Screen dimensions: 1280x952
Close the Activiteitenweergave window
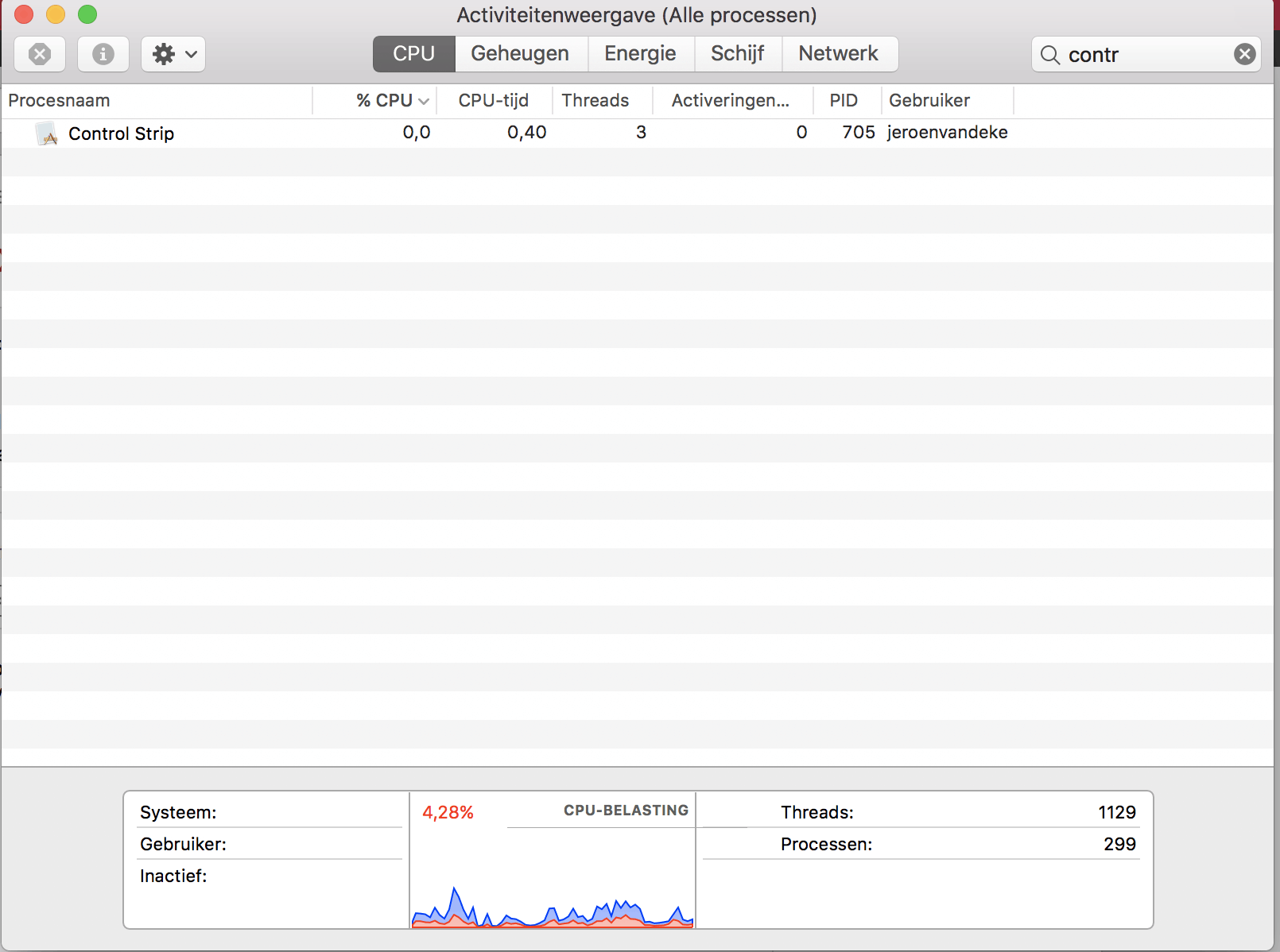(x=24, y=14)
